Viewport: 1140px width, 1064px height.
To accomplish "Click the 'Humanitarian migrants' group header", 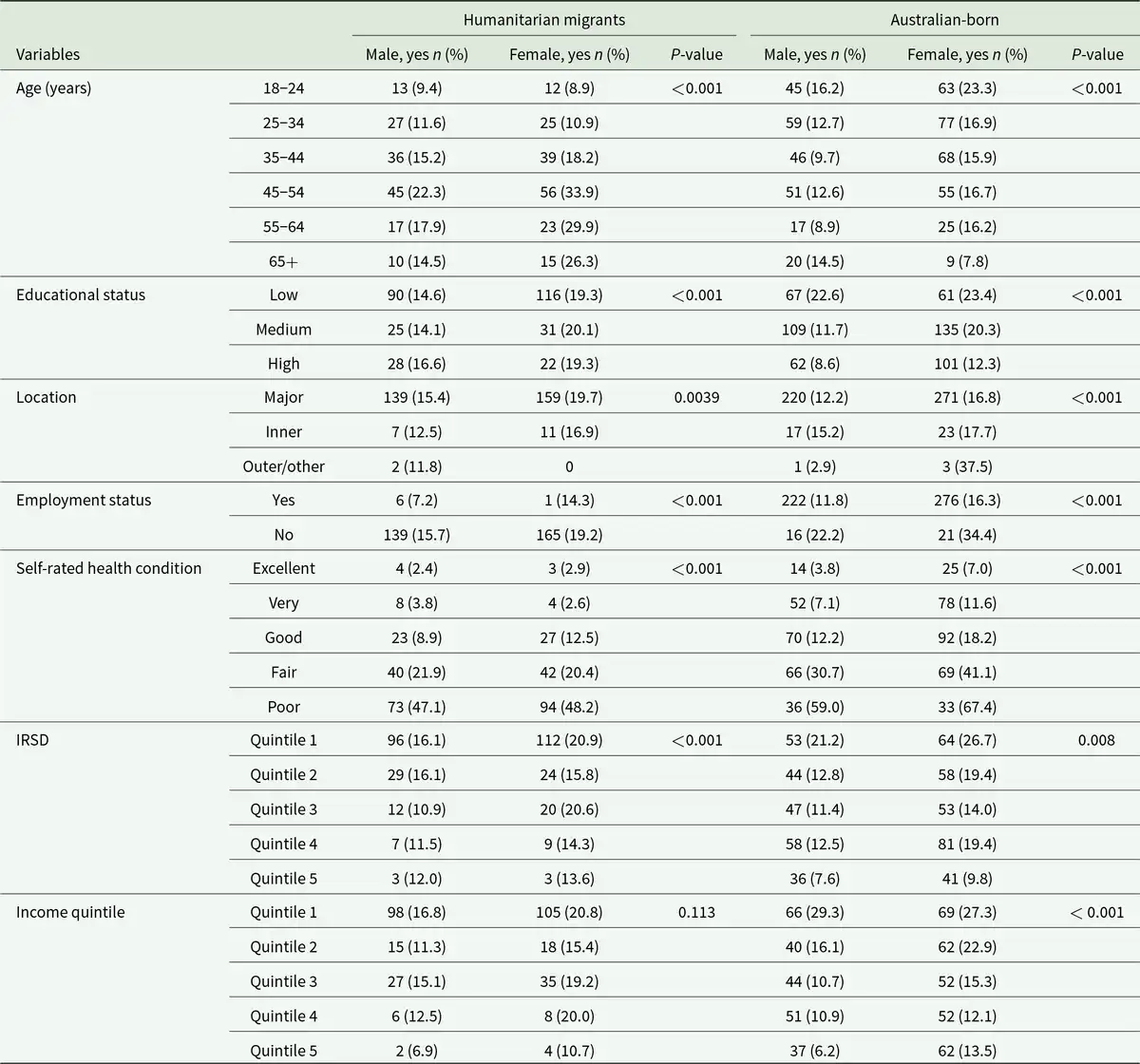I will (x=543, y=19).
